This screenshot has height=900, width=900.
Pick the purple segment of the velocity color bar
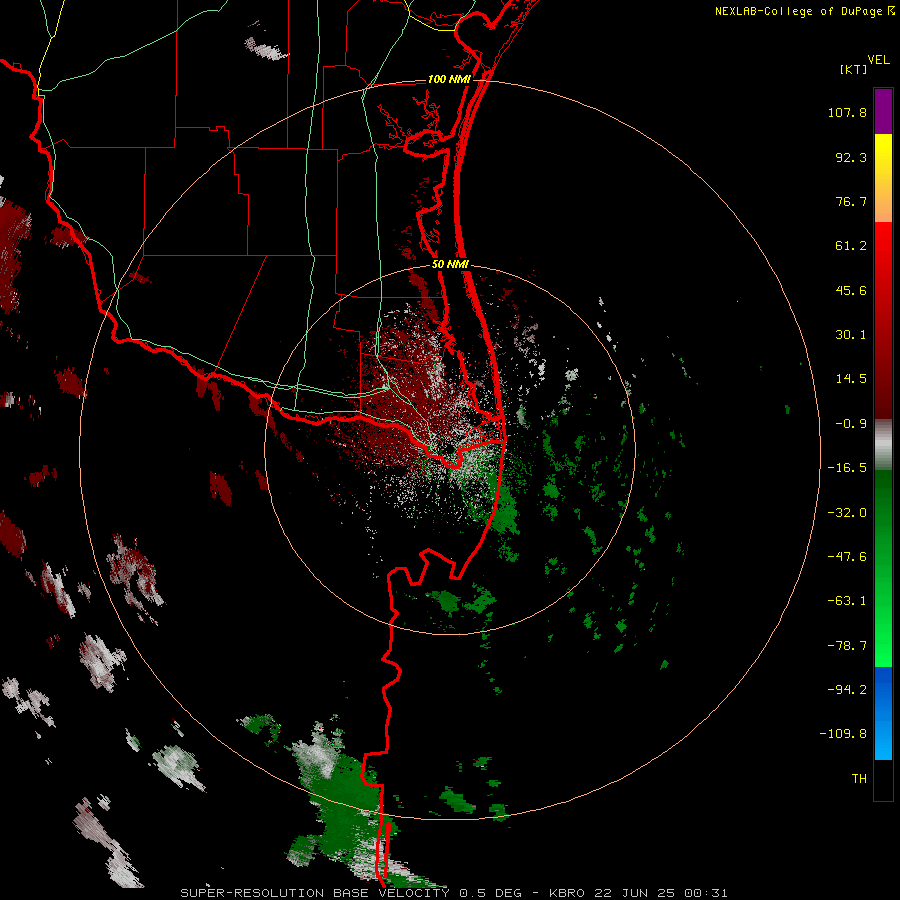point(883,111)
